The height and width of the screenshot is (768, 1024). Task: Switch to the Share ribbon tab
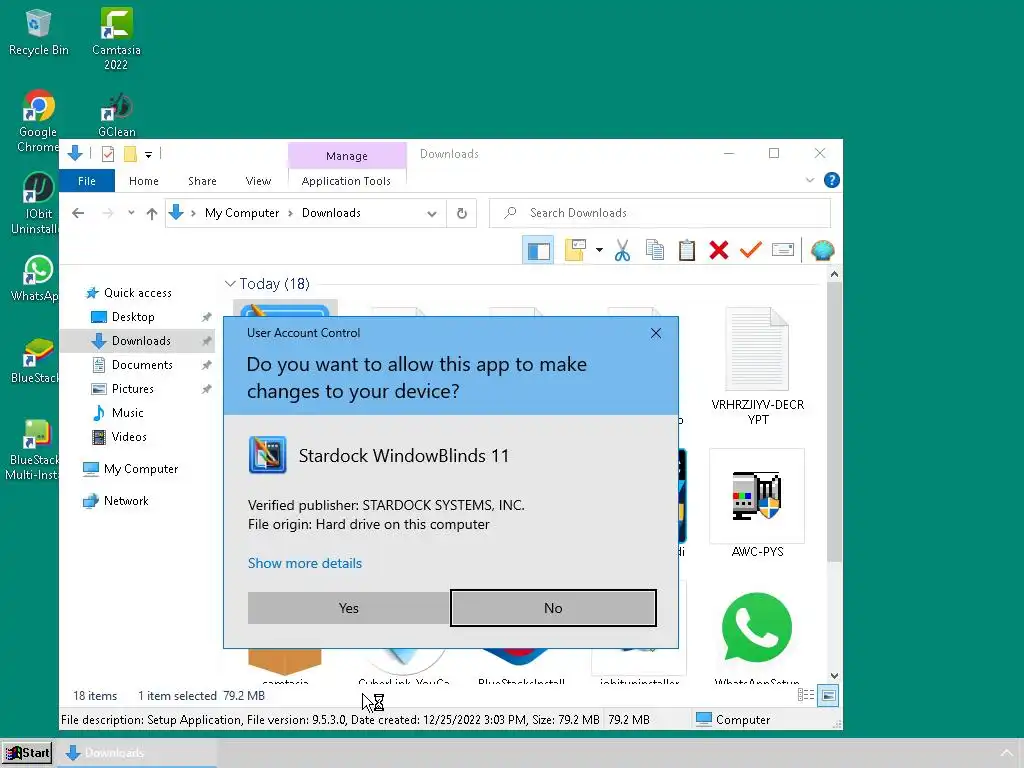202,181
